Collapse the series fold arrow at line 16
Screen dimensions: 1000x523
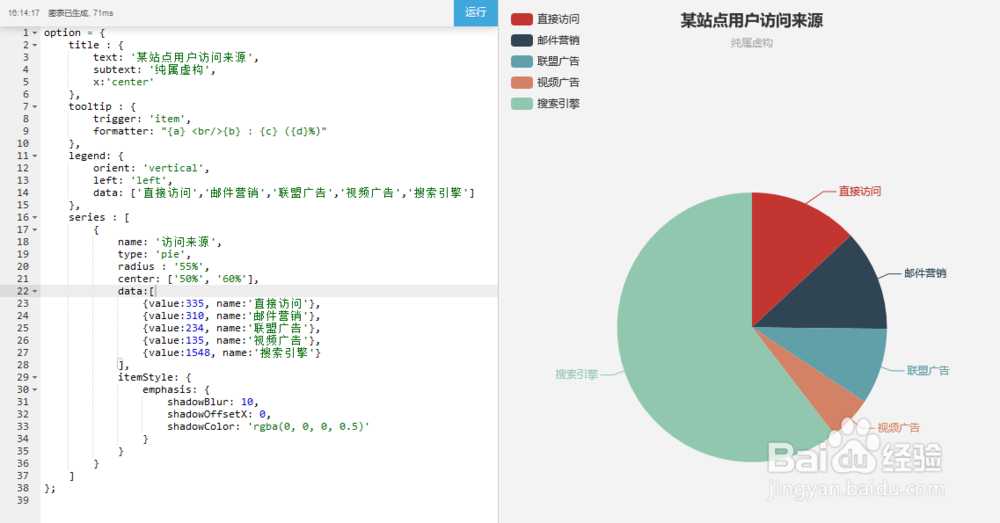tap(34, 217)
